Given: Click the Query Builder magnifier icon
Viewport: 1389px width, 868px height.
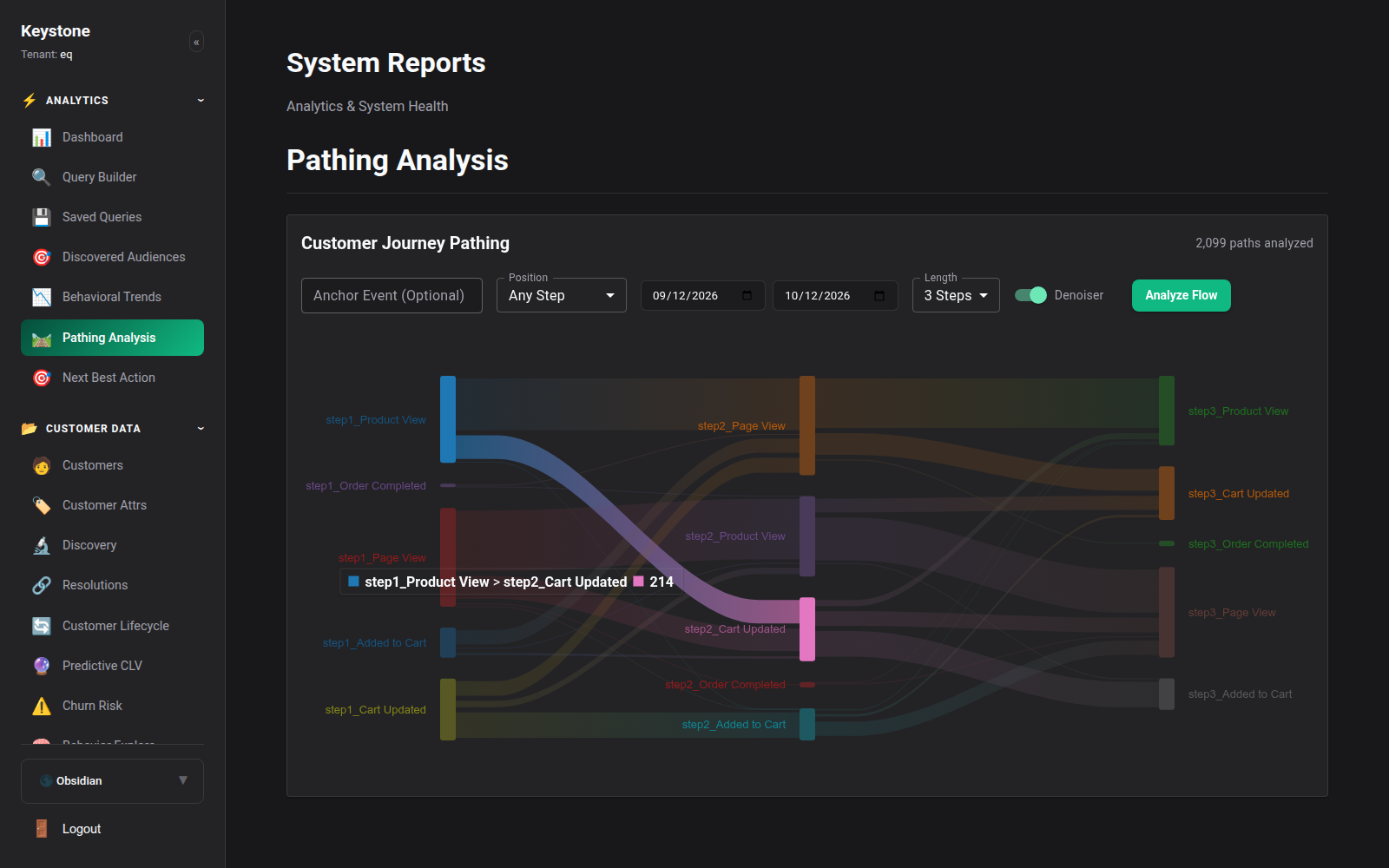Looking at the screenshot, I should pos(42,177).
